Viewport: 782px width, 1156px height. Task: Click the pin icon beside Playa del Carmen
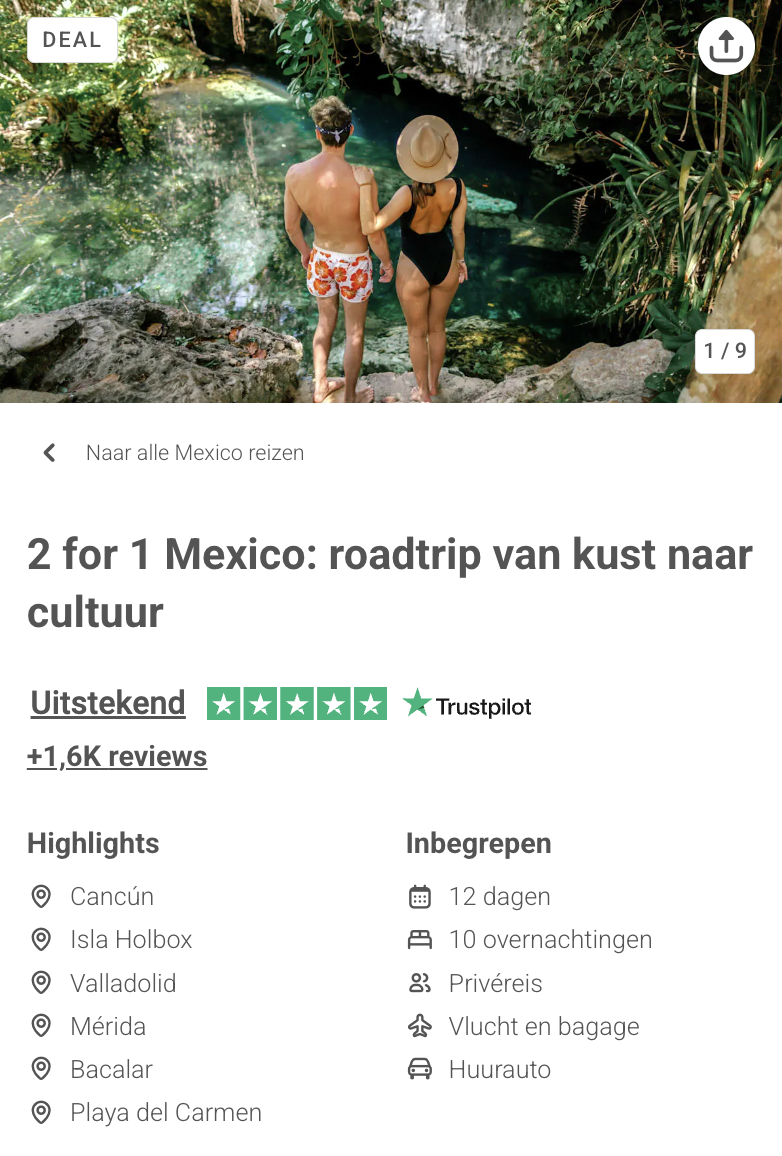41,1113
